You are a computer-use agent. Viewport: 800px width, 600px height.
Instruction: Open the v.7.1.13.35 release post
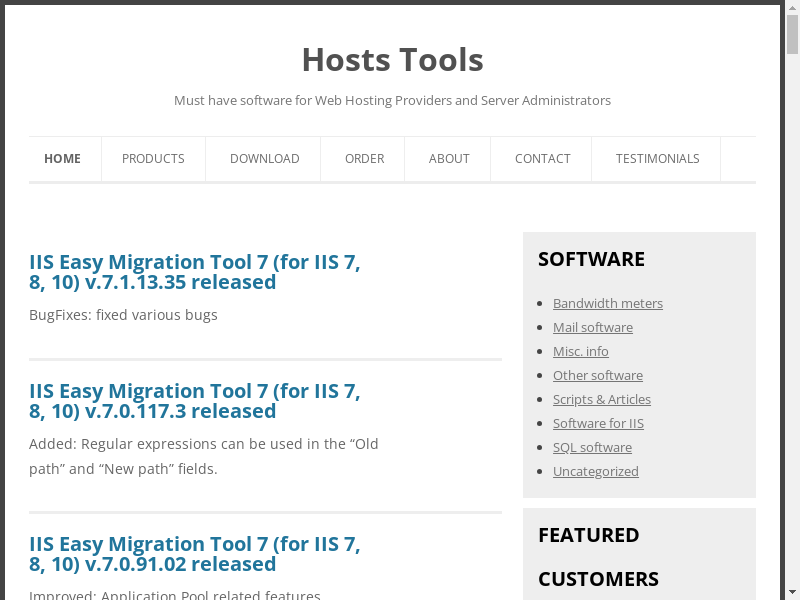click(x=195, y=272)
